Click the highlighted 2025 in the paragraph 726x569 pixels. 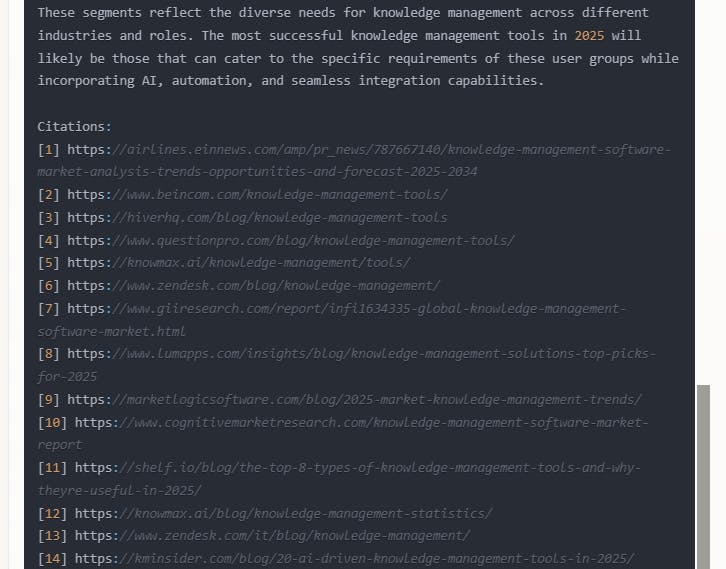pos(590,35)
